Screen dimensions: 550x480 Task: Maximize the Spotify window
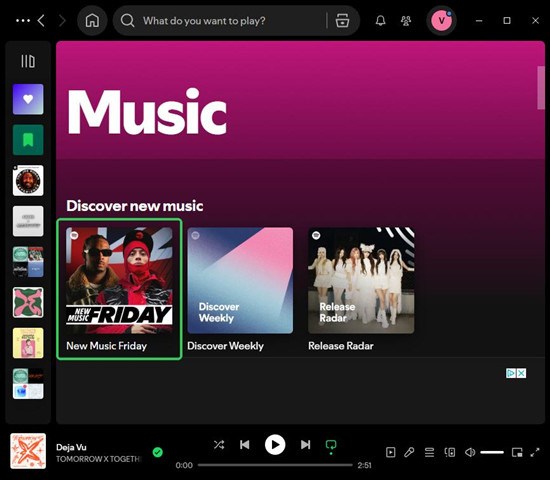[x=507, y=21]
